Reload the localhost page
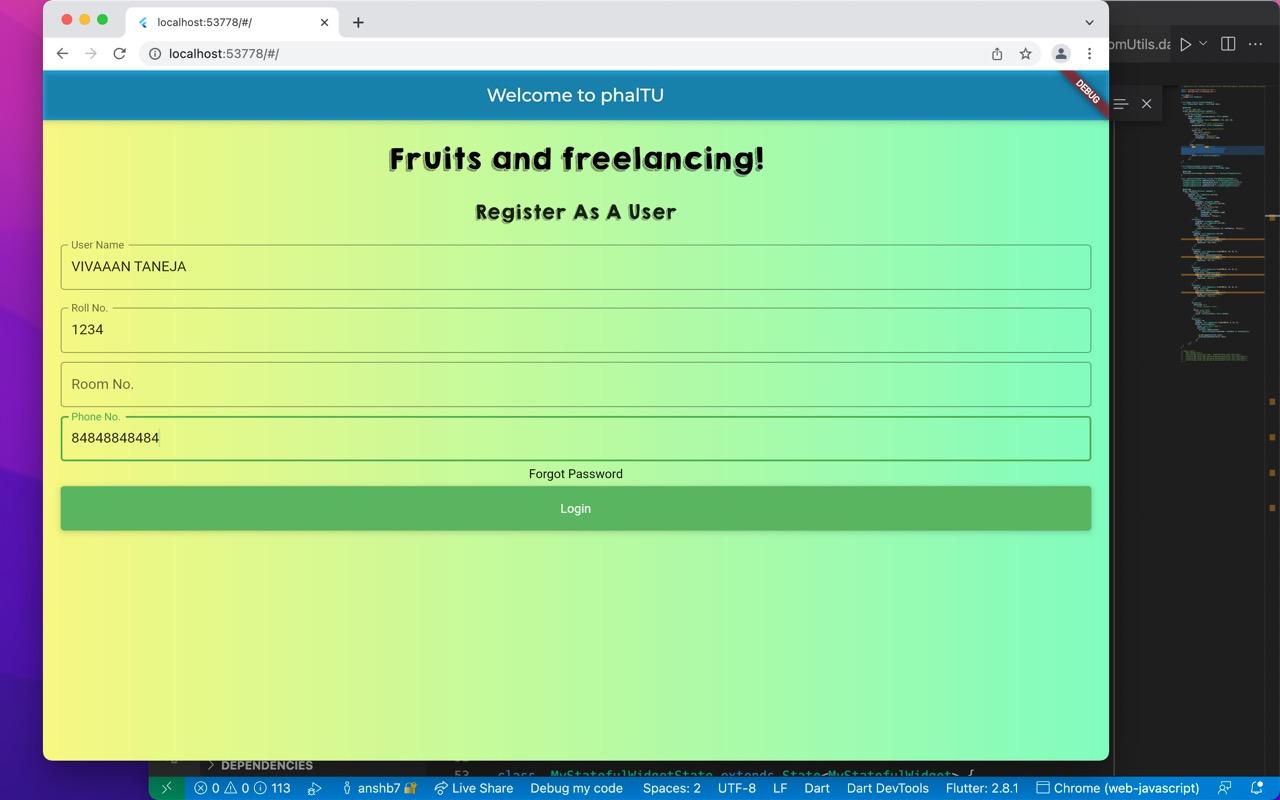Screen dimensions: 1280x800 tap(119, 54)
